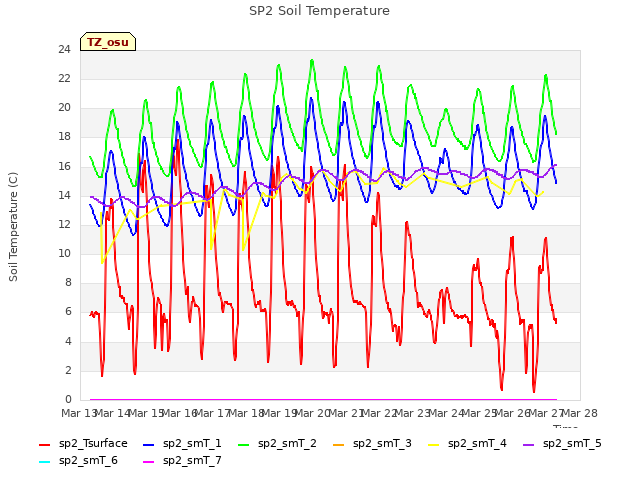The height and width of the screenshot is (480, 640).
Task: Toggle sp2_smT_2 legend entry
Action: [277, 444]
